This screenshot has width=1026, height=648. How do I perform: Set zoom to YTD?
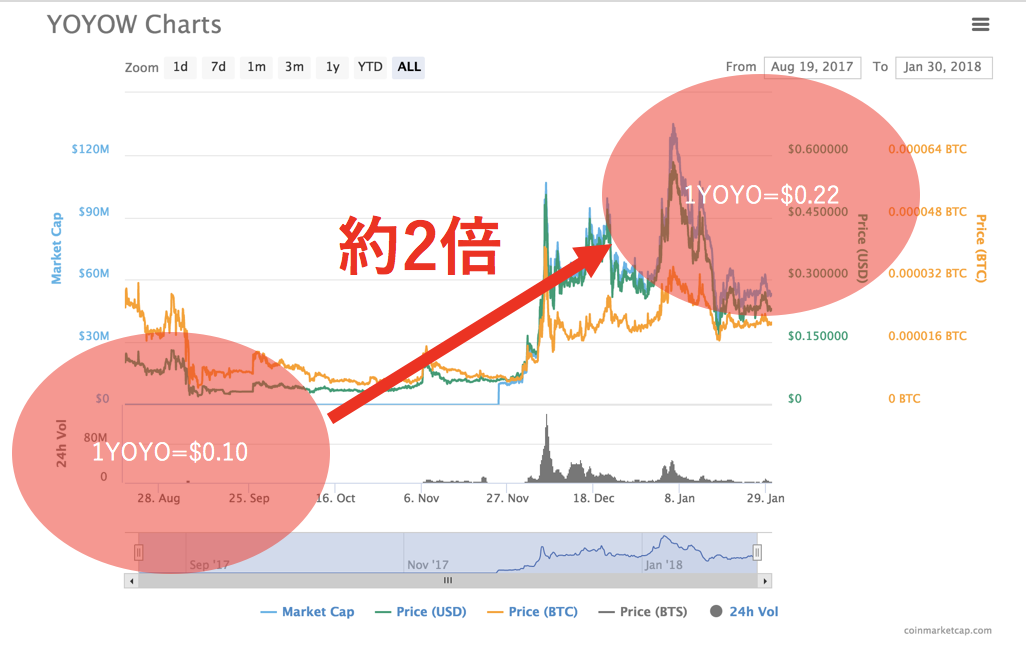tap(370, 67)
